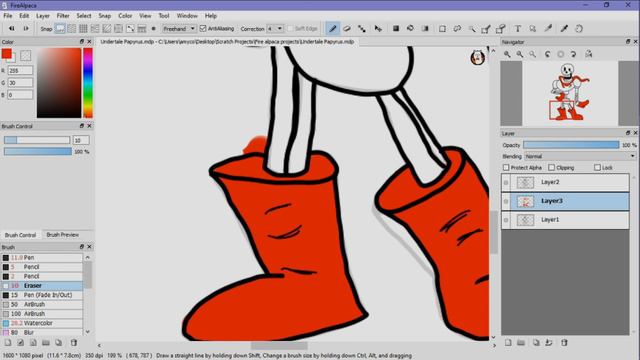Select the Eraser tool in the toolbar
Image resolution: width=640 pixels, height=360 pixels.
(x=347, y=29)
